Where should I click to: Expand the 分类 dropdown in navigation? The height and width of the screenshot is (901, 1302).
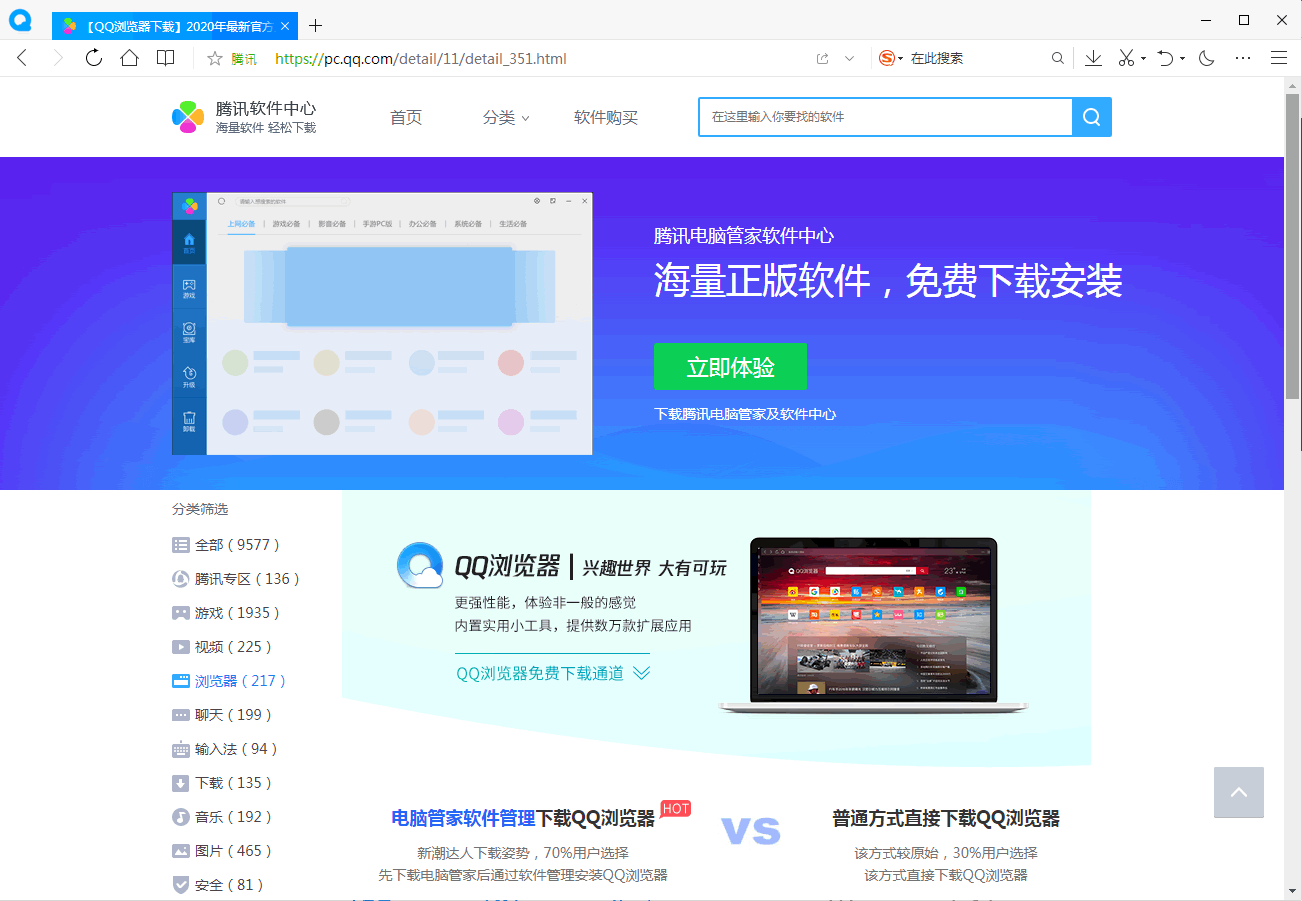[x=506, y=118]
